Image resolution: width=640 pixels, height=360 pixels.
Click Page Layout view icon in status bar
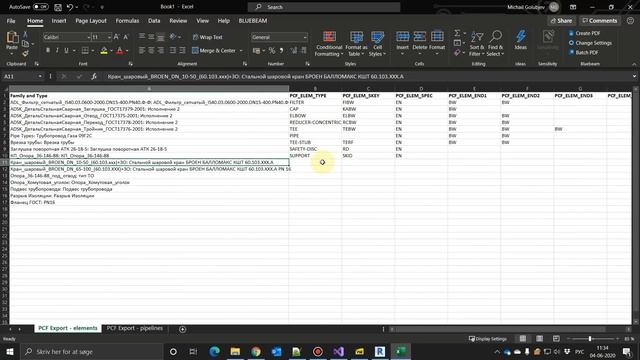539,339
